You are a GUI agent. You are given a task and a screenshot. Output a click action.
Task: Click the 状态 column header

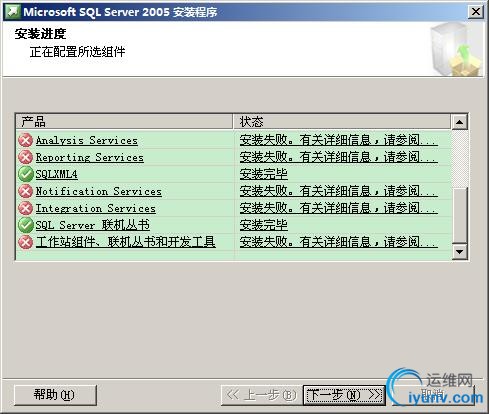coord(342,121)
